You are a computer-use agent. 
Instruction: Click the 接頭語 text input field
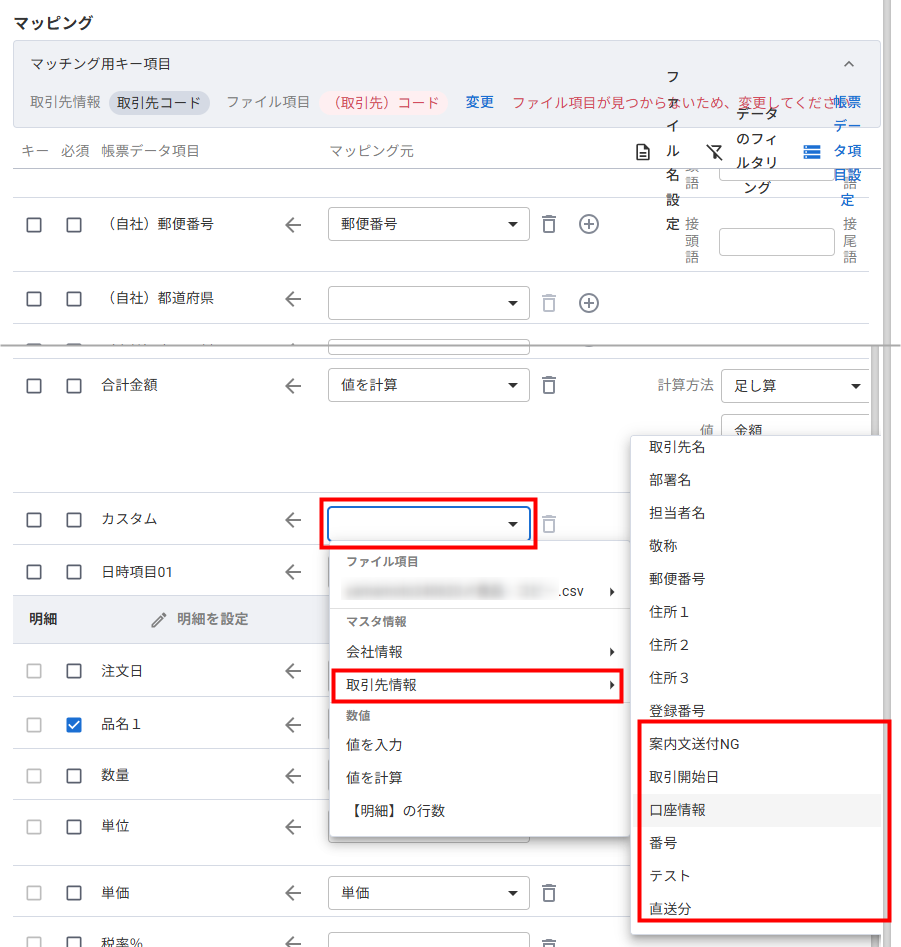[776, 242]
